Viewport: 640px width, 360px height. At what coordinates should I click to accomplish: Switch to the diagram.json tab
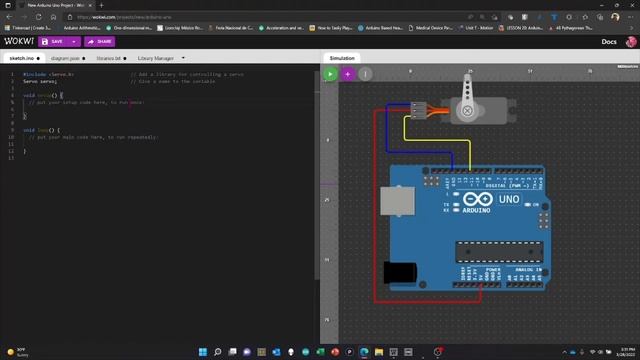[x=68, y=58]
